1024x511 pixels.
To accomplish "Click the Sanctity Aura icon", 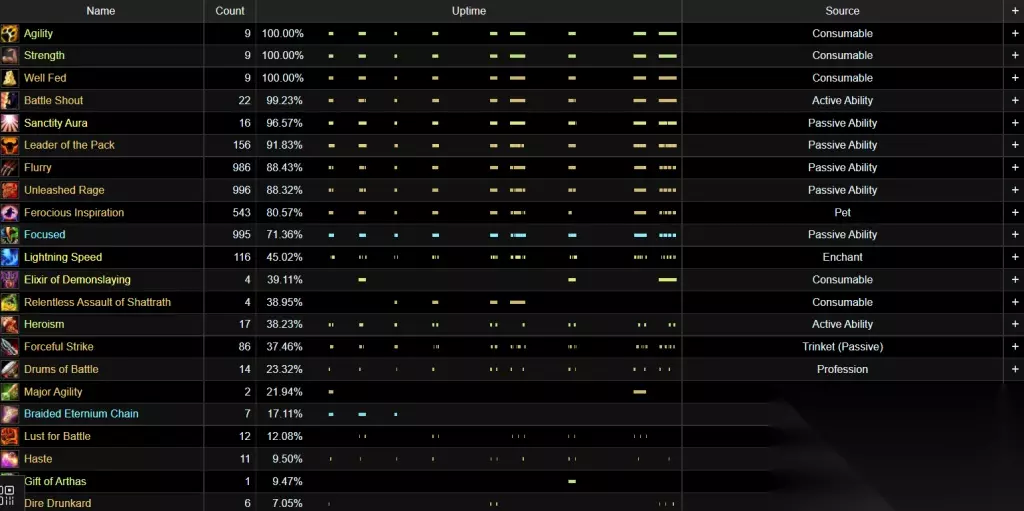I will (9, 123).
